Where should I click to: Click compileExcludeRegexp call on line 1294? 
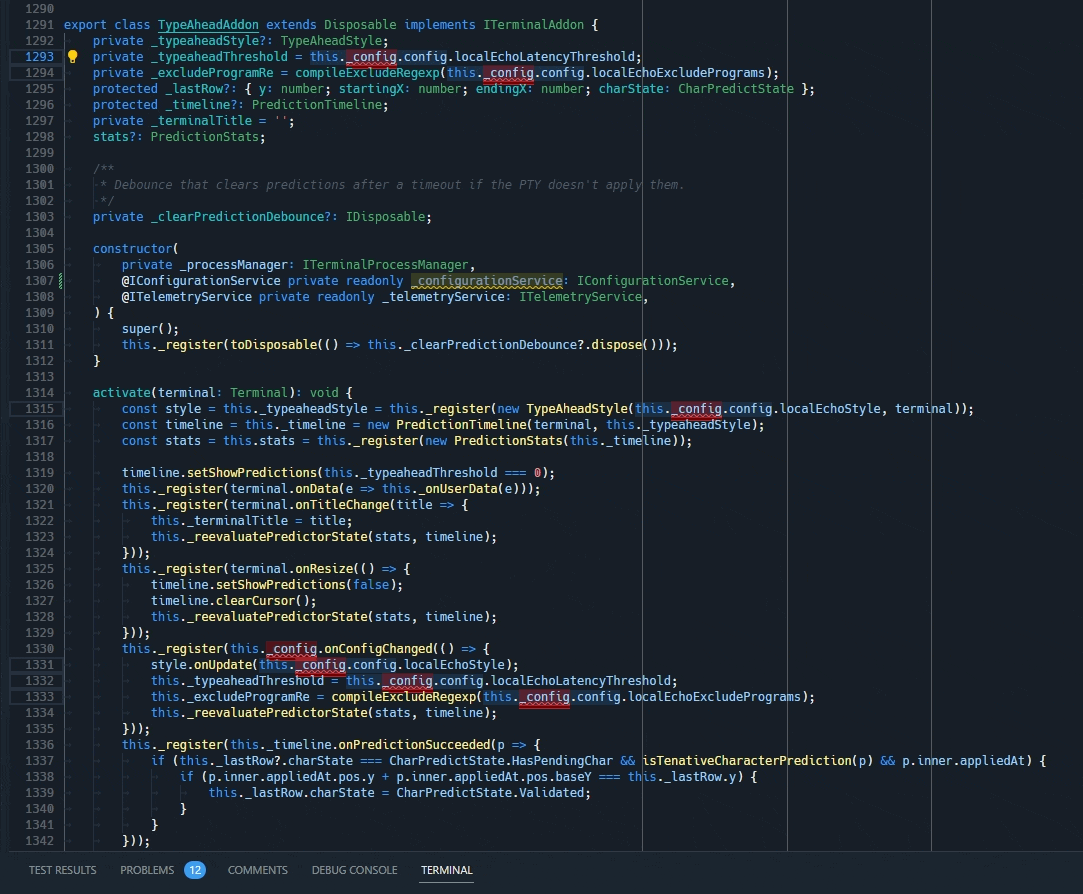click(367, 73)
